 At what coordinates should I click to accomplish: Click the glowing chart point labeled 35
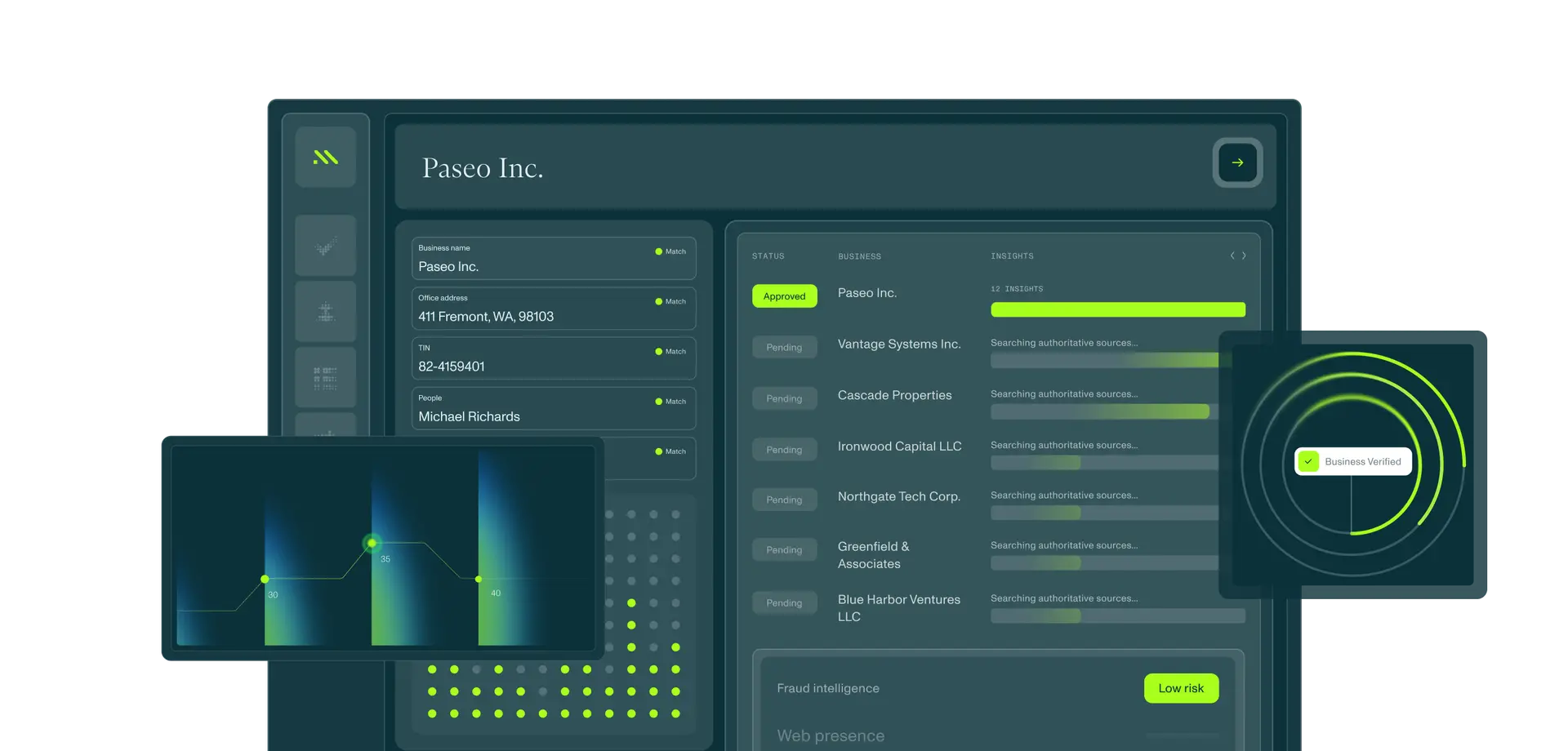click(x=372, y=543)
